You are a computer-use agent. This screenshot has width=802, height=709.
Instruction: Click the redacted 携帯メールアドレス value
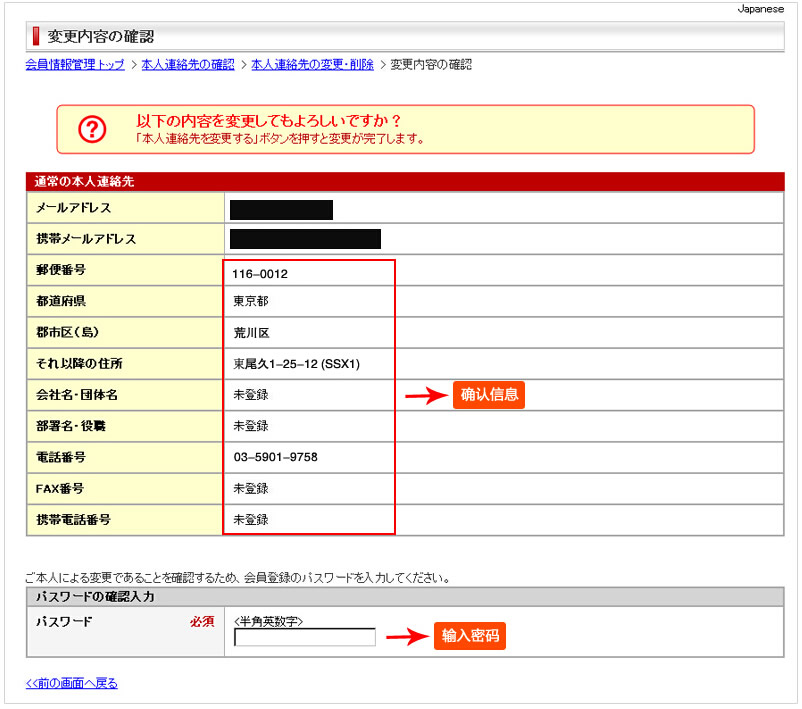click(x=305, y=239)
